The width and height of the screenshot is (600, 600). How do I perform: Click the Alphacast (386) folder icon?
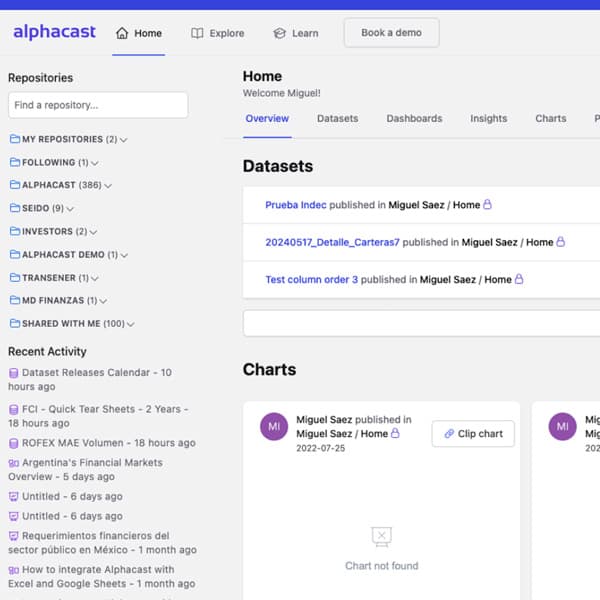[x=15, y=185]
